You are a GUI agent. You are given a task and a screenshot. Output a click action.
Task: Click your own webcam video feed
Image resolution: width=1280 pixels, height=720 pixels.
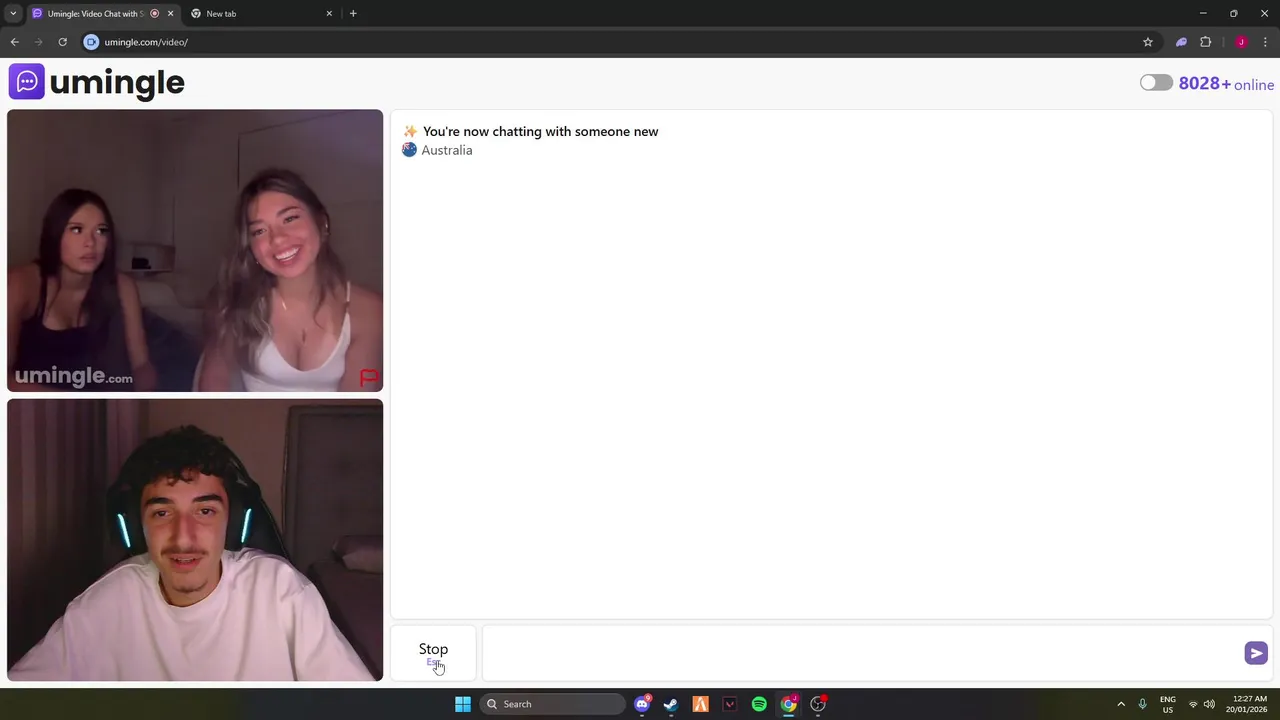pyautogui.click(x=195, y=540)
